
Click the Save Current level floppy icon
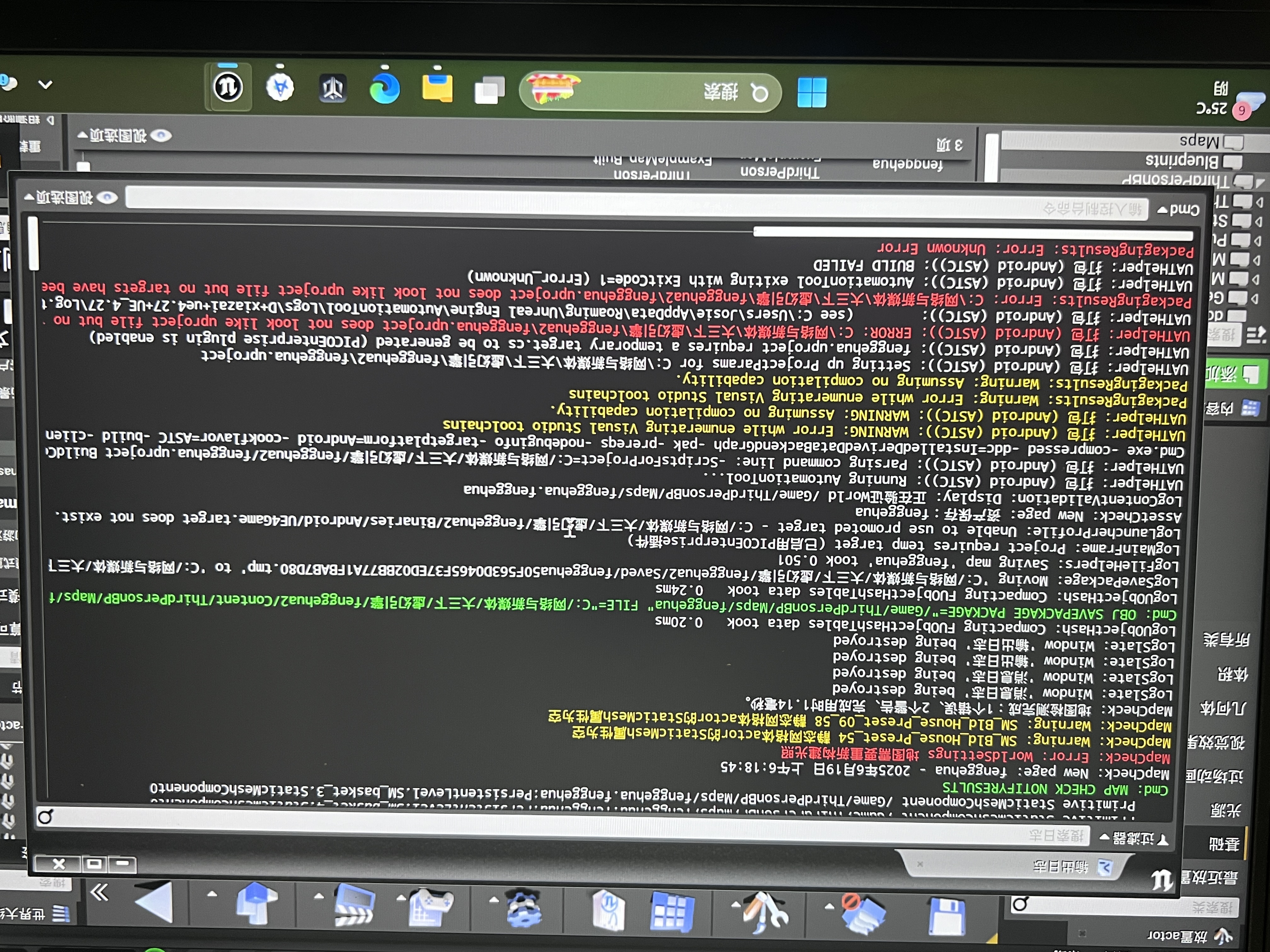(946, 916)
